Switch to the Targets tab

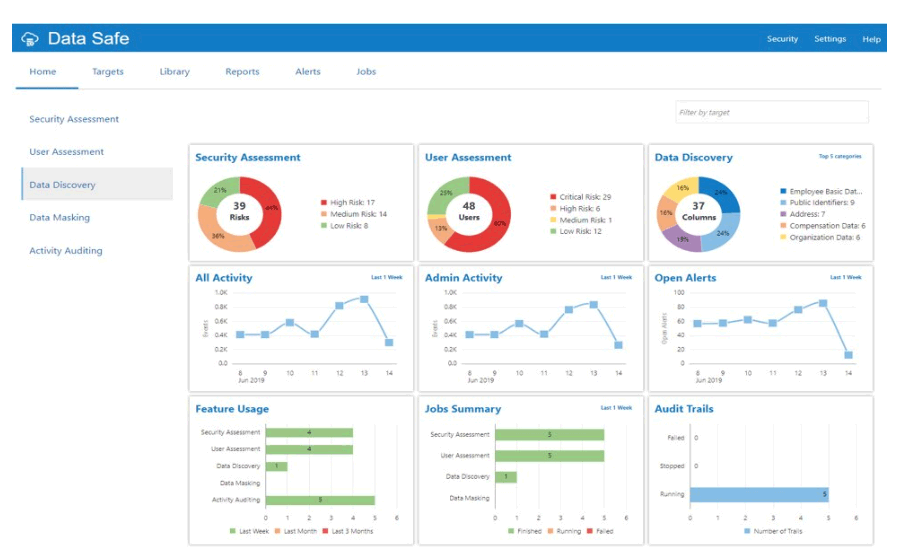pos(108,72)
